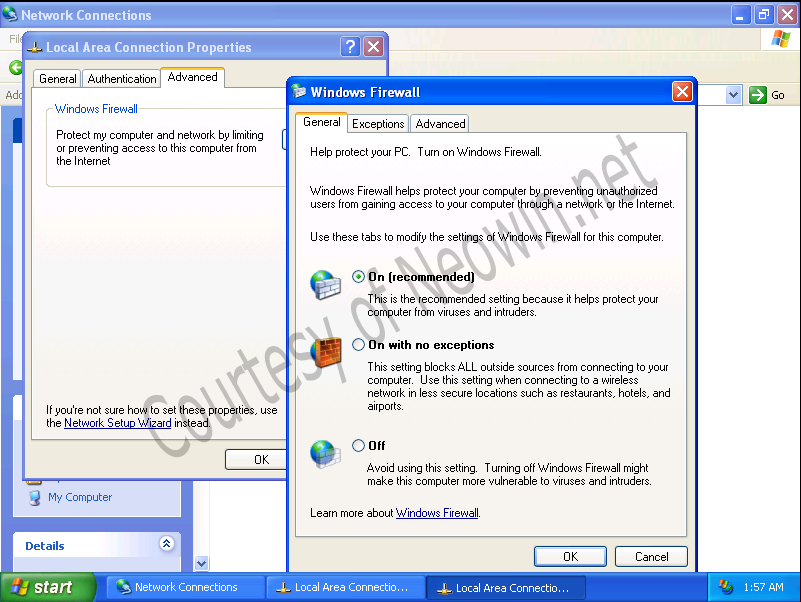The width and height of the screenshot is (801, 602).
Task: Click the help question mark button
Action: point(350,47)
